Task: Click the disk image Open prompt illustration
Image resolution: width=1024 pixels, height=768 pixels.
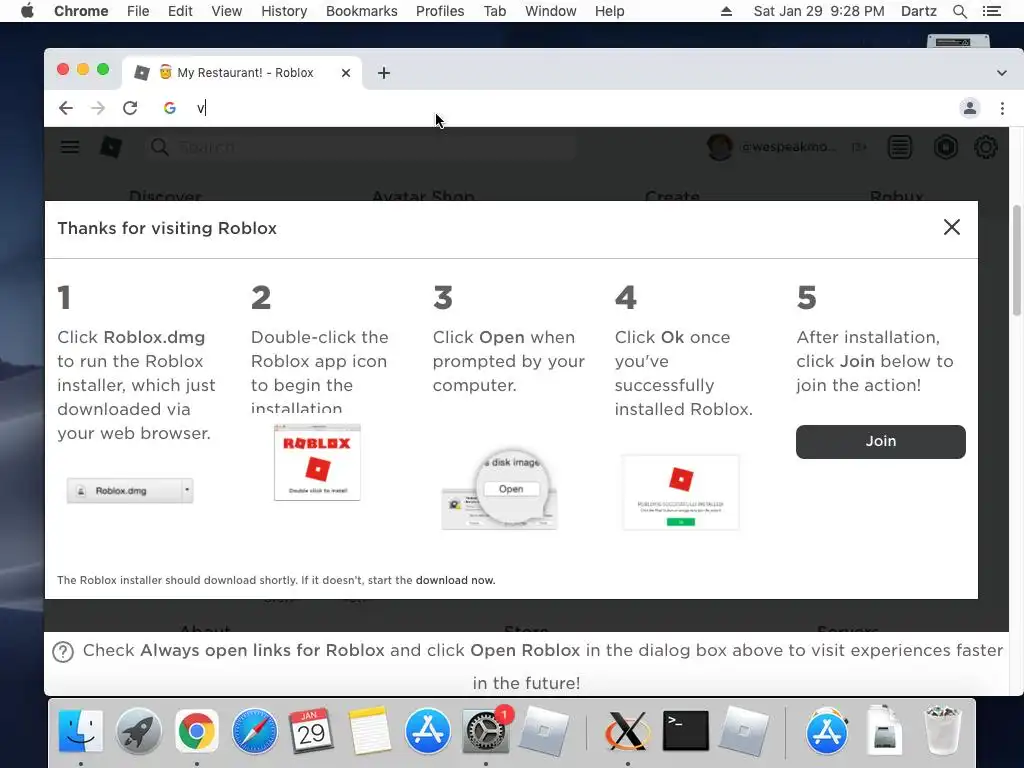Action: (500, 489)
